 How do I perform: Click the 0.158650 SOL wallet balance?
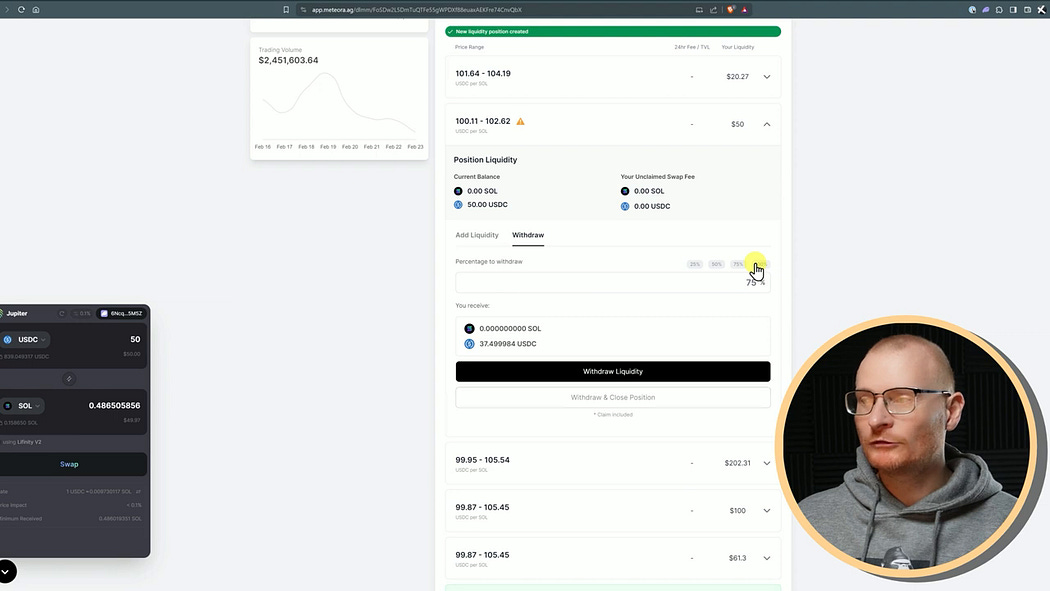click(20, 423)
